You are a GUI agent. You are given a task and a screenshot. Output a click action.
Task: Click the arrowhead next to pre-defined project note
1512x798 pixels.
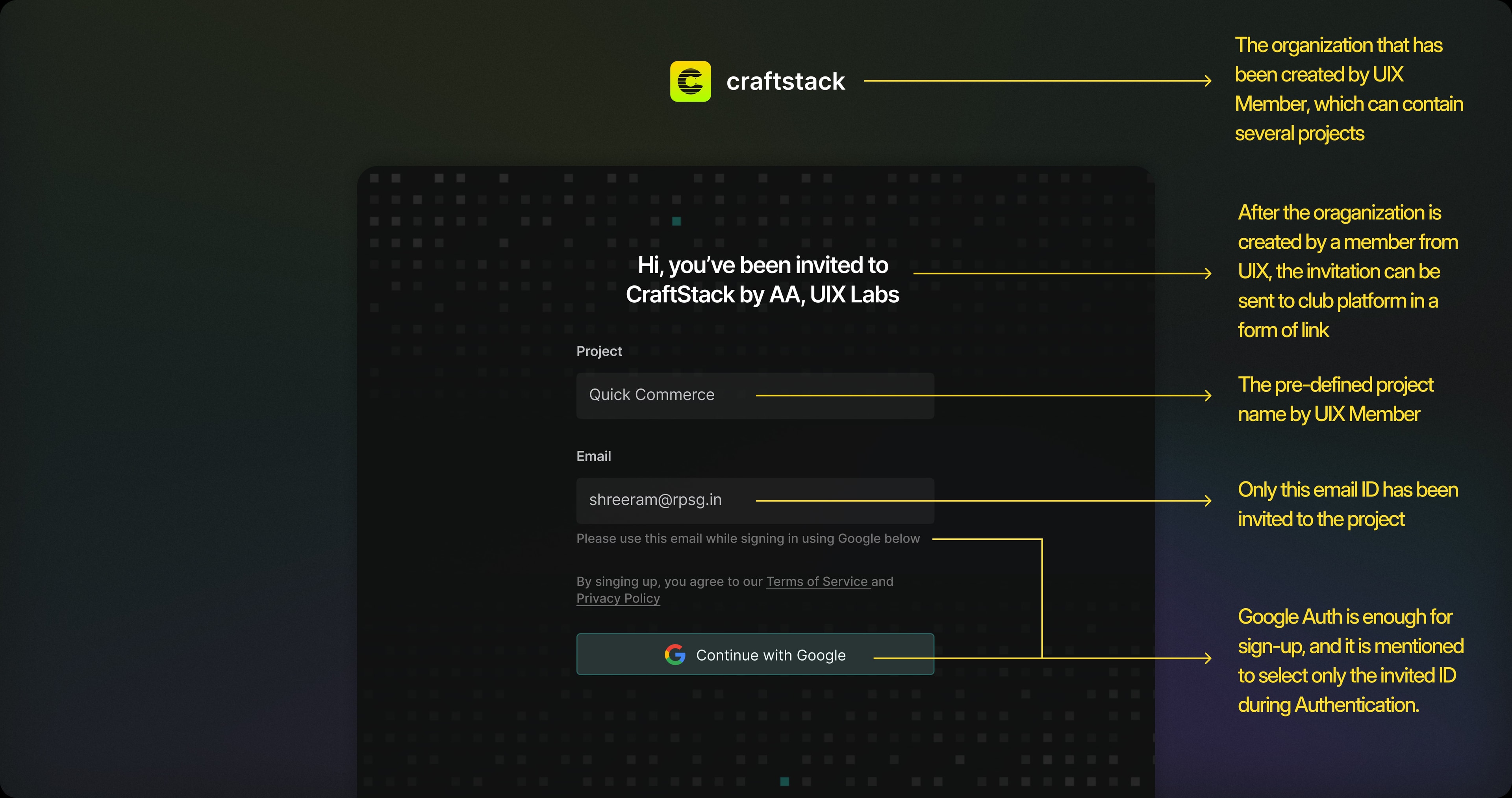1207,396
